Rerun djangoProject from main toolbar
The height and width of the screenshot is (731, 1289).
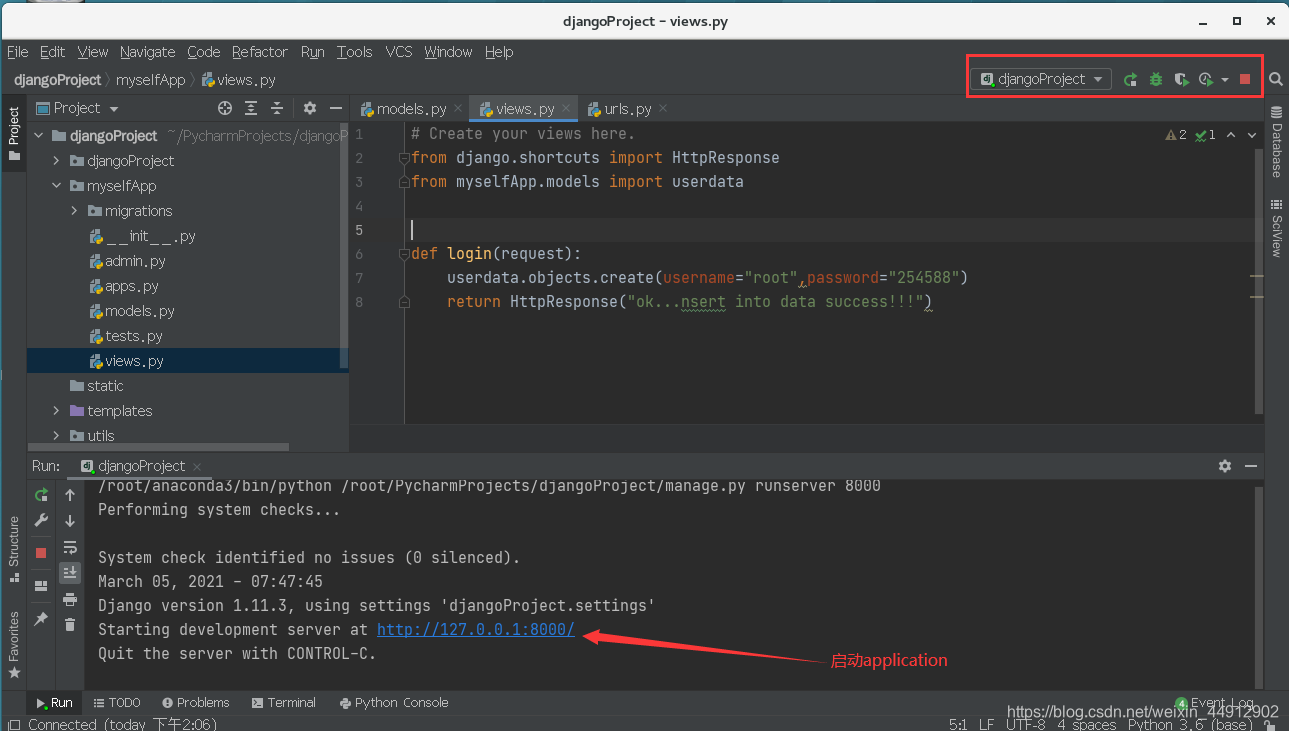(1130, 79)
